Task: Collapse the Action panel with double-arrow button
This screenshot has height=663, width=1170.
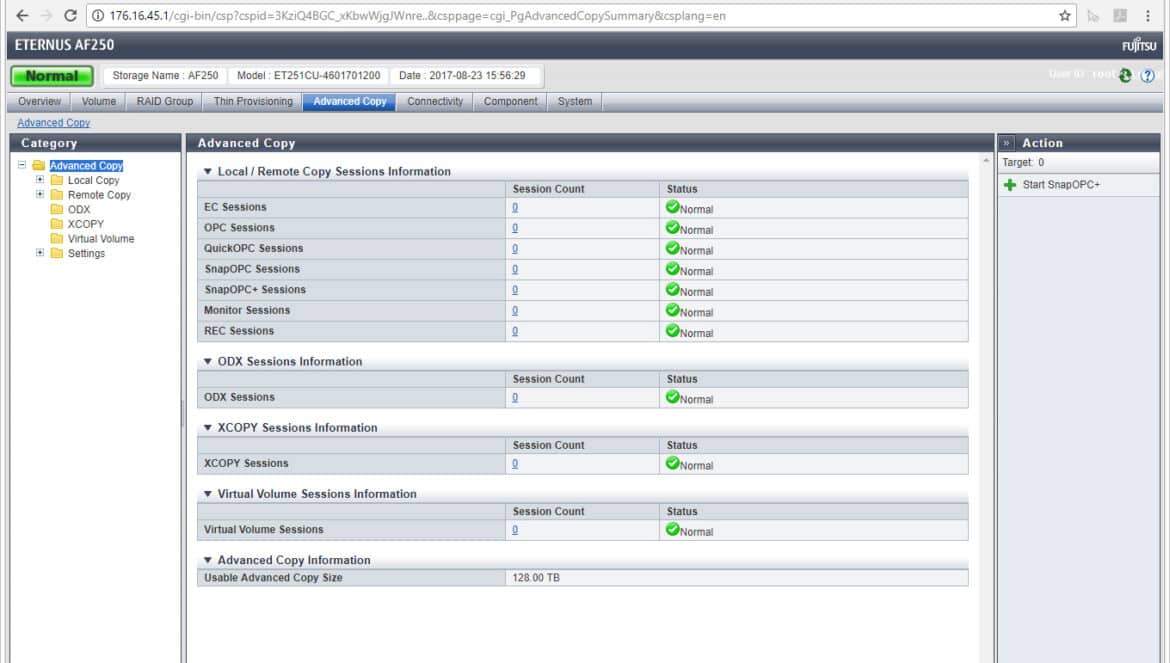Action: coord(1007,142)
